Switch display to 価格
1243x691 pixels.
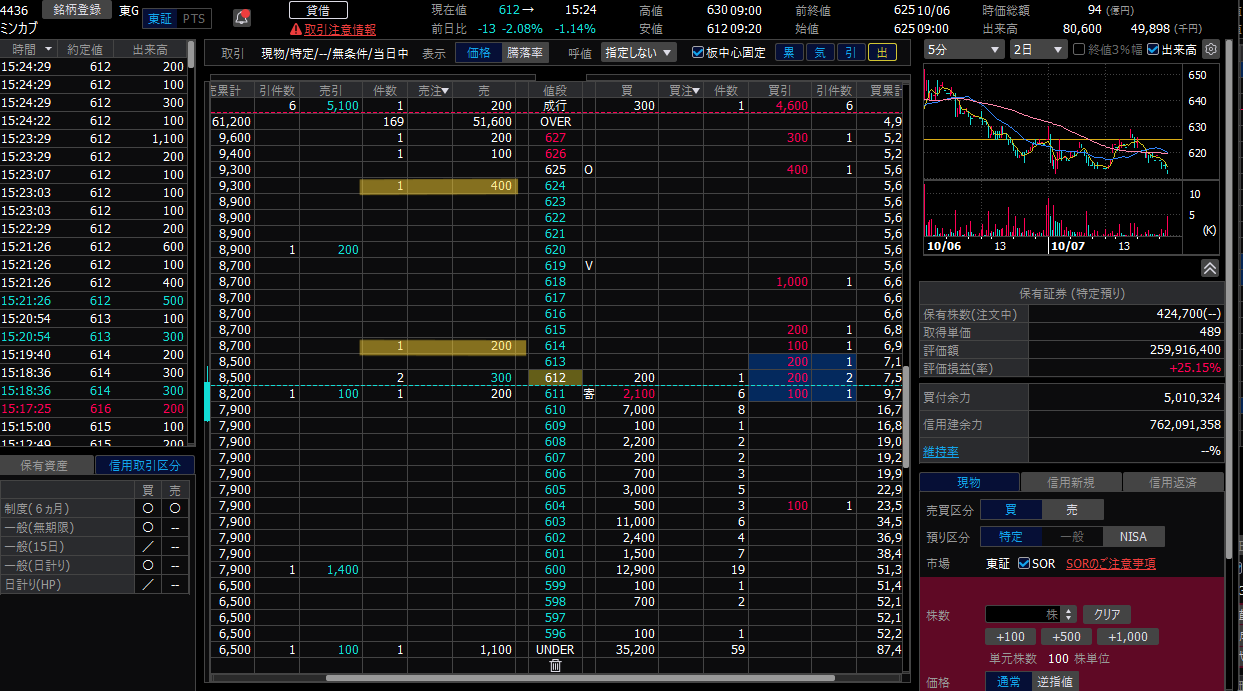[479, 53]
